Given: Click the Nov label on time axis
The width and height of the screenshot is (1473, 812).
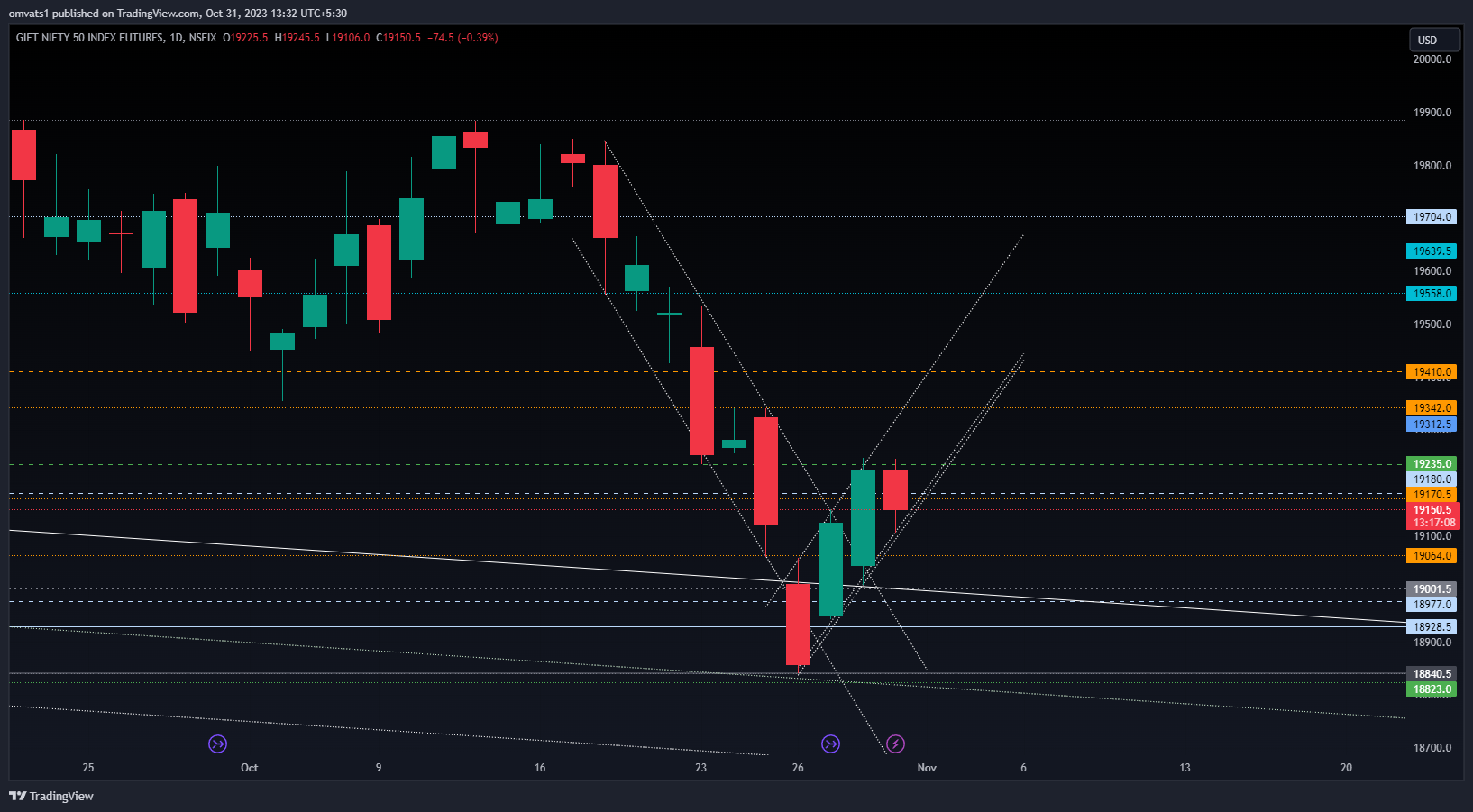Looking at the screenshot, I should [927, 768].
